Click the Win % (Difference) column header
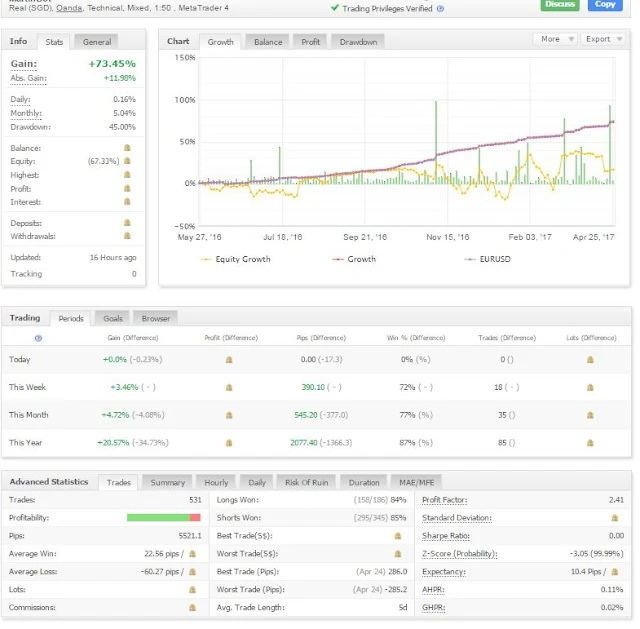Image resolution: width=640 pixels, height=629 pixels. [416, 338]
